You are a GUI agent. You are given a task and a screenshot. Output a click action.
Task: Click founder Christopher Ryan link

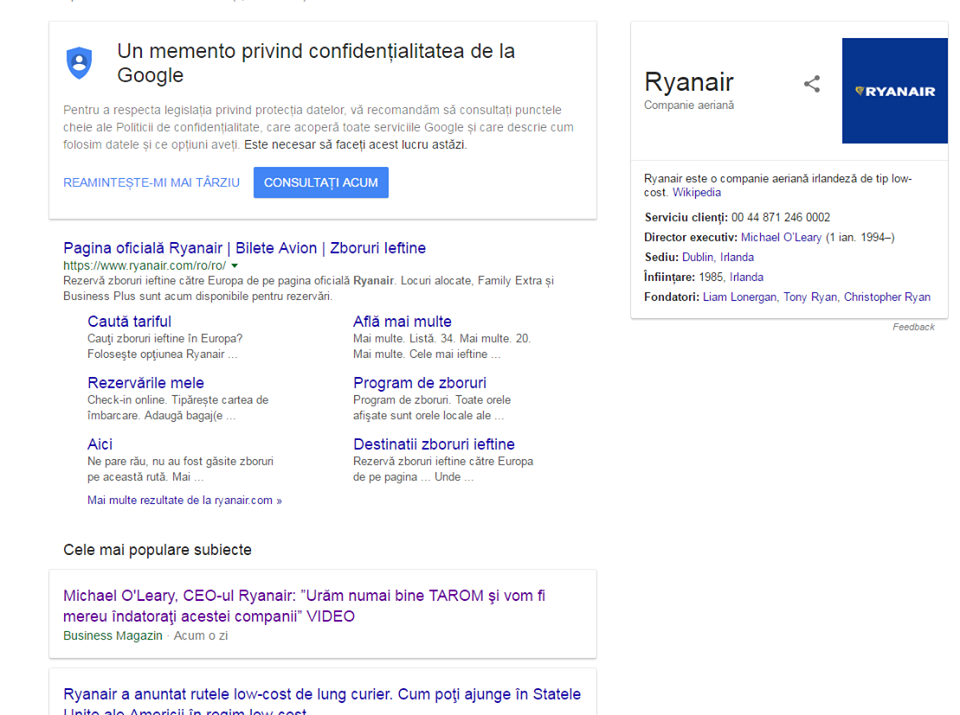(x=887, y=297)
